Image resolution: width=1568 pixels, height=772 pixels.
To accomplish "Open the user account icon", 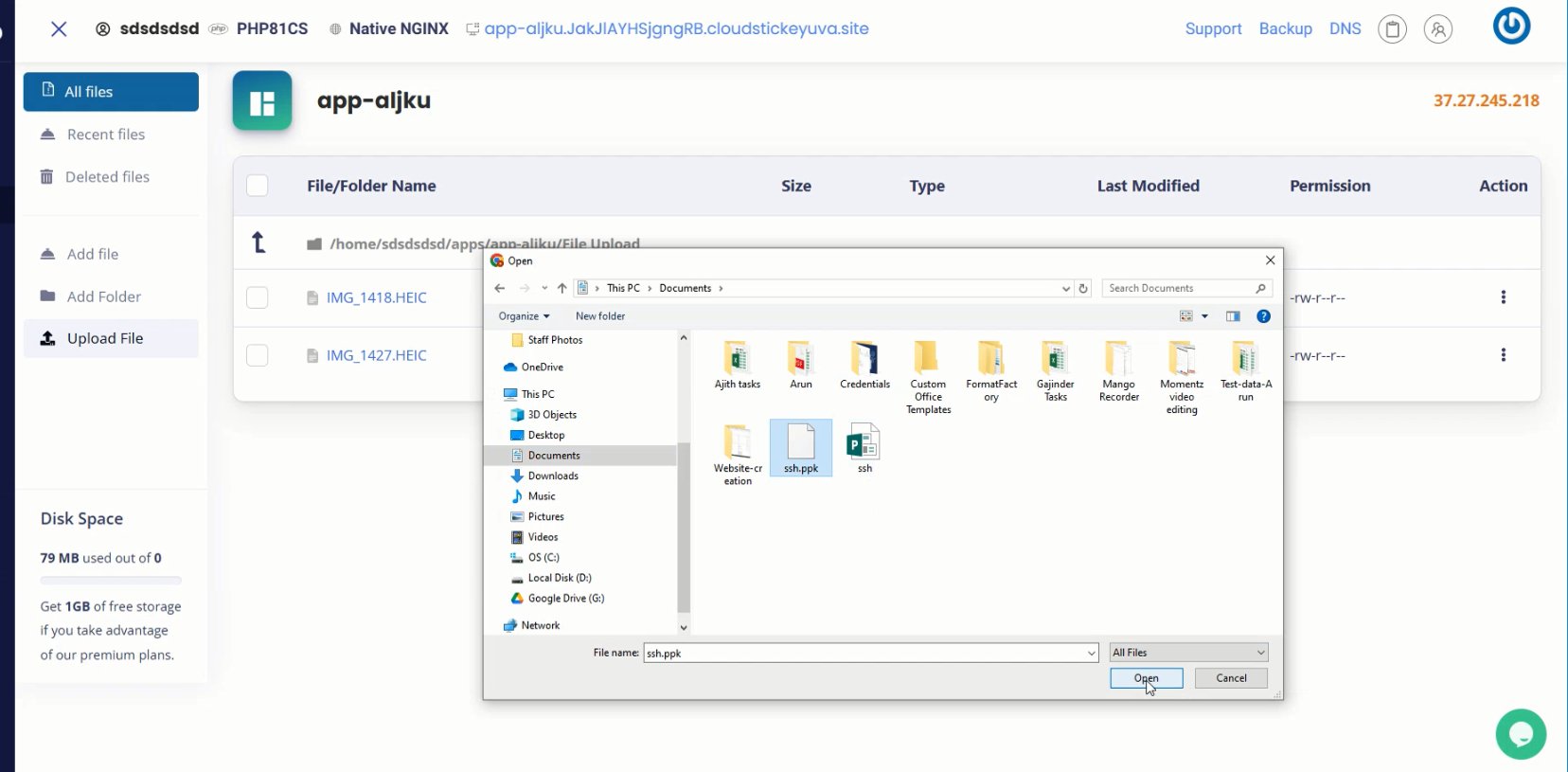I will 1437,29.
